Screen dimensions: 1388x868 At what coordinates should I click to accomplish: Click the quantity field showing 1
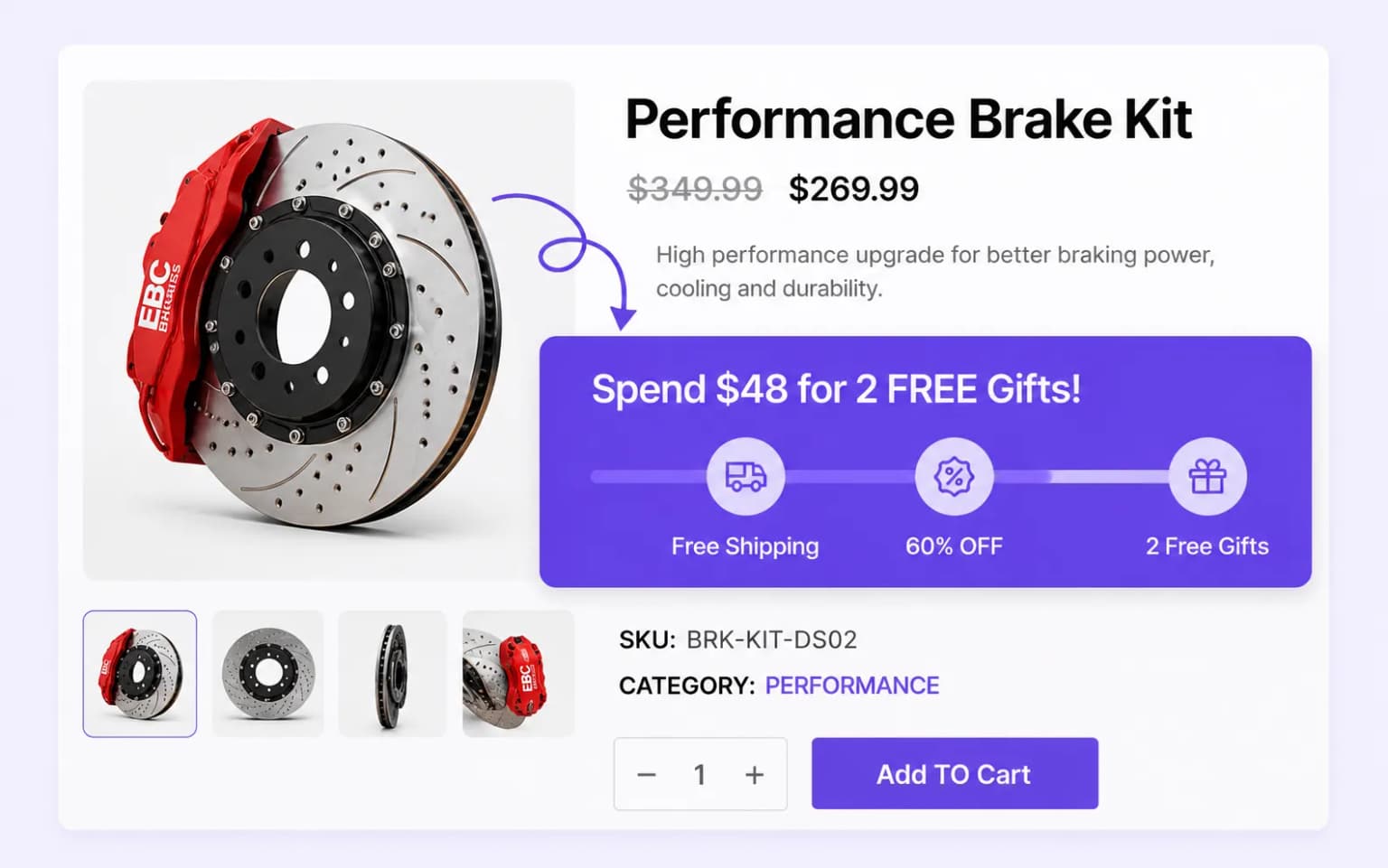pyautogui.click(x=699, y=774)
